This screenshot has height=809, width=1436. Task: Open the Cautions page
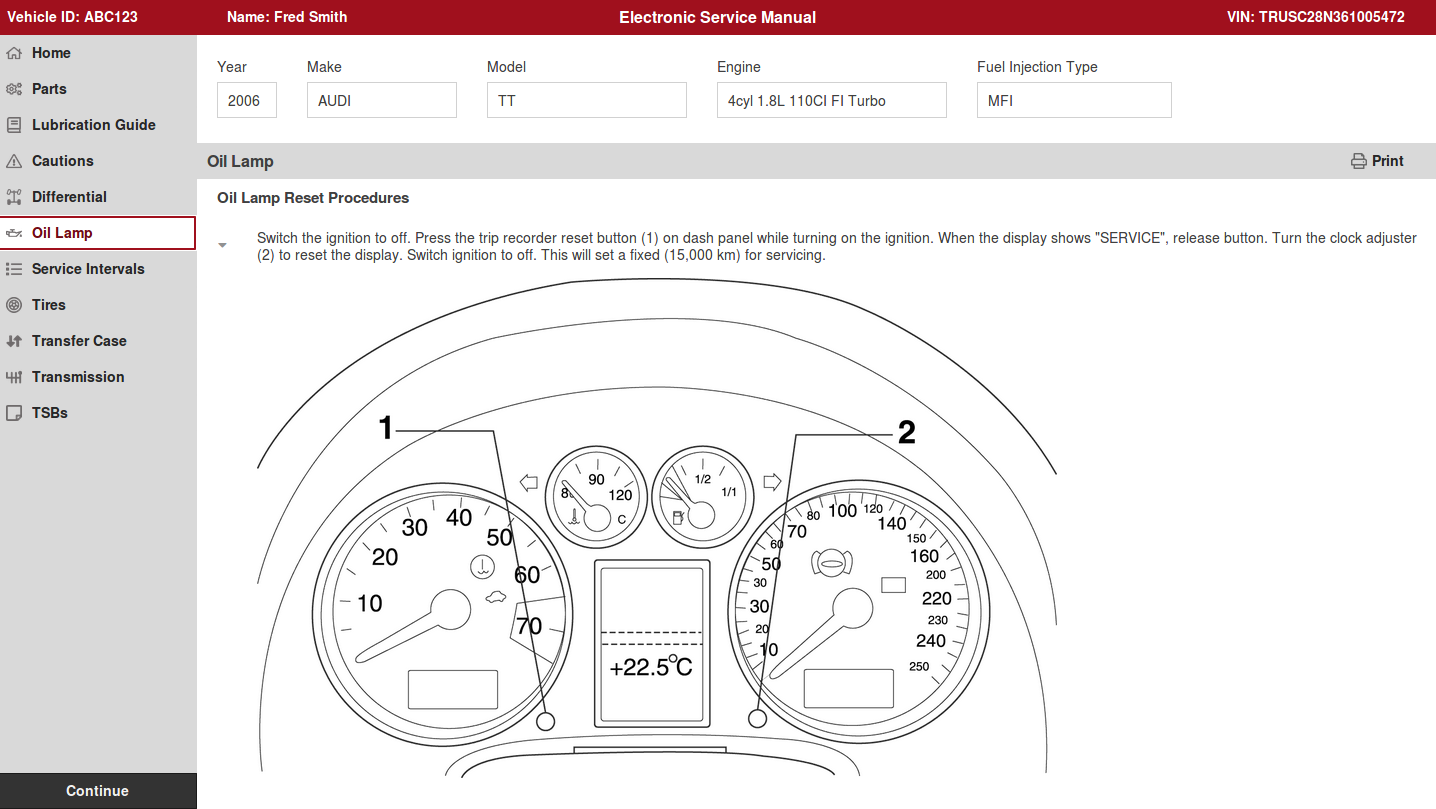tap(98, 161)
